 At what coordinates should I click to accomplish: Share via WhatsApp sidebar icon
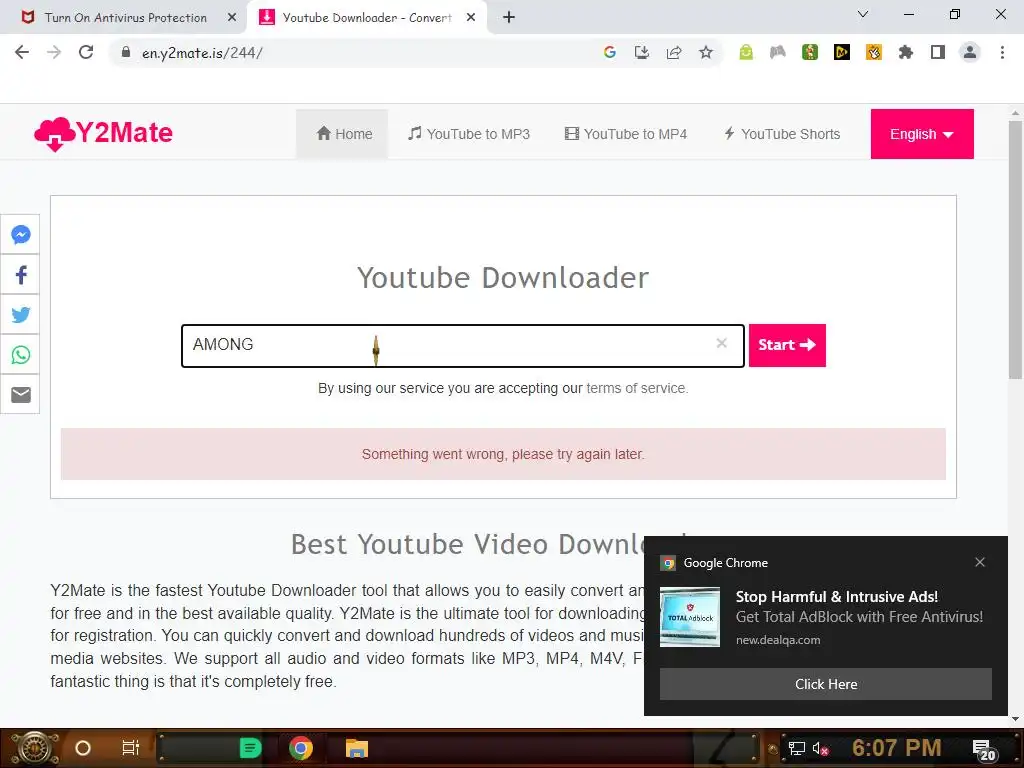click(21, 355)
